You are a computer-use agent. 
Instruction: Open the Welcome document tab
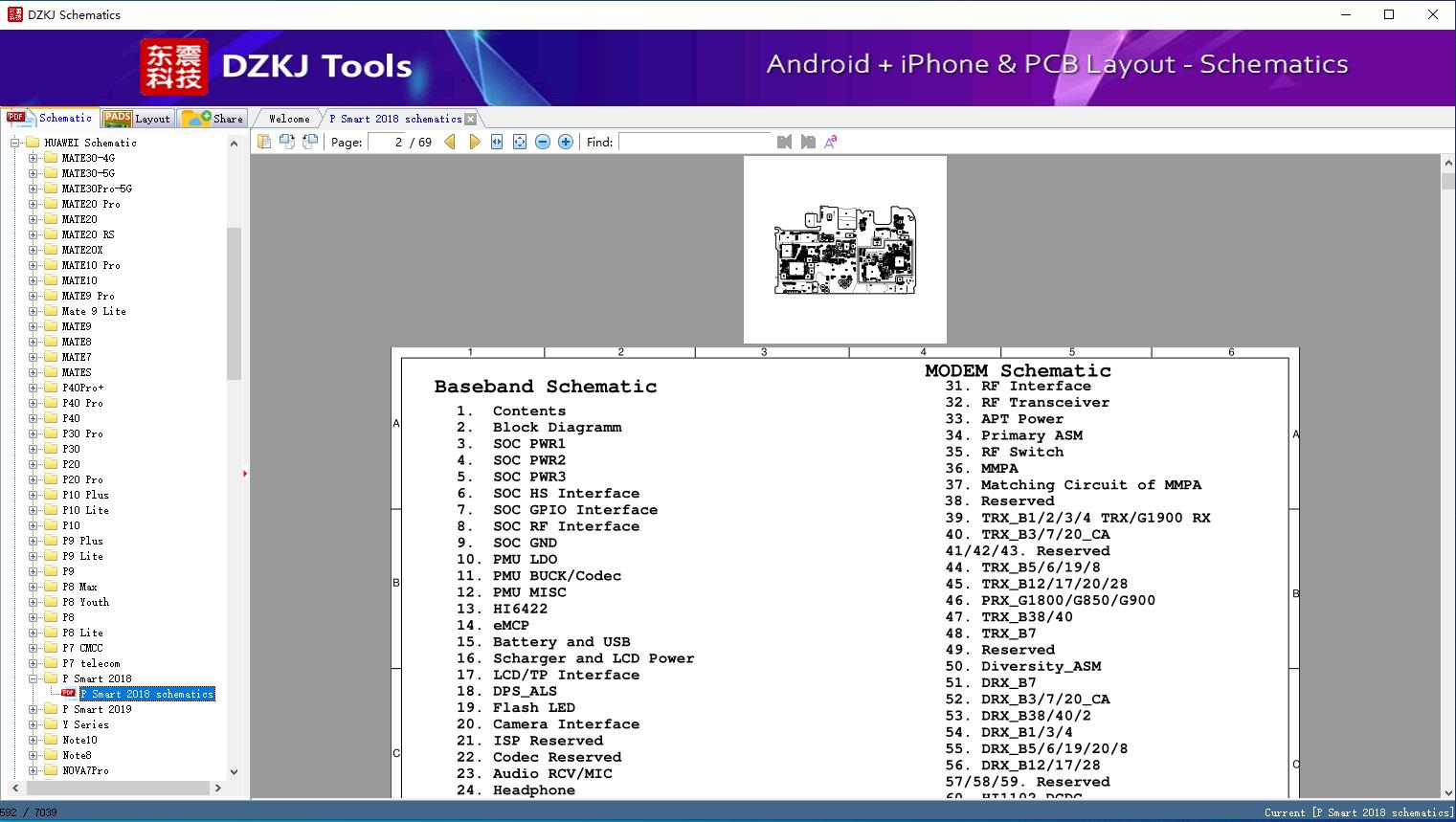[x=289, y=119]
